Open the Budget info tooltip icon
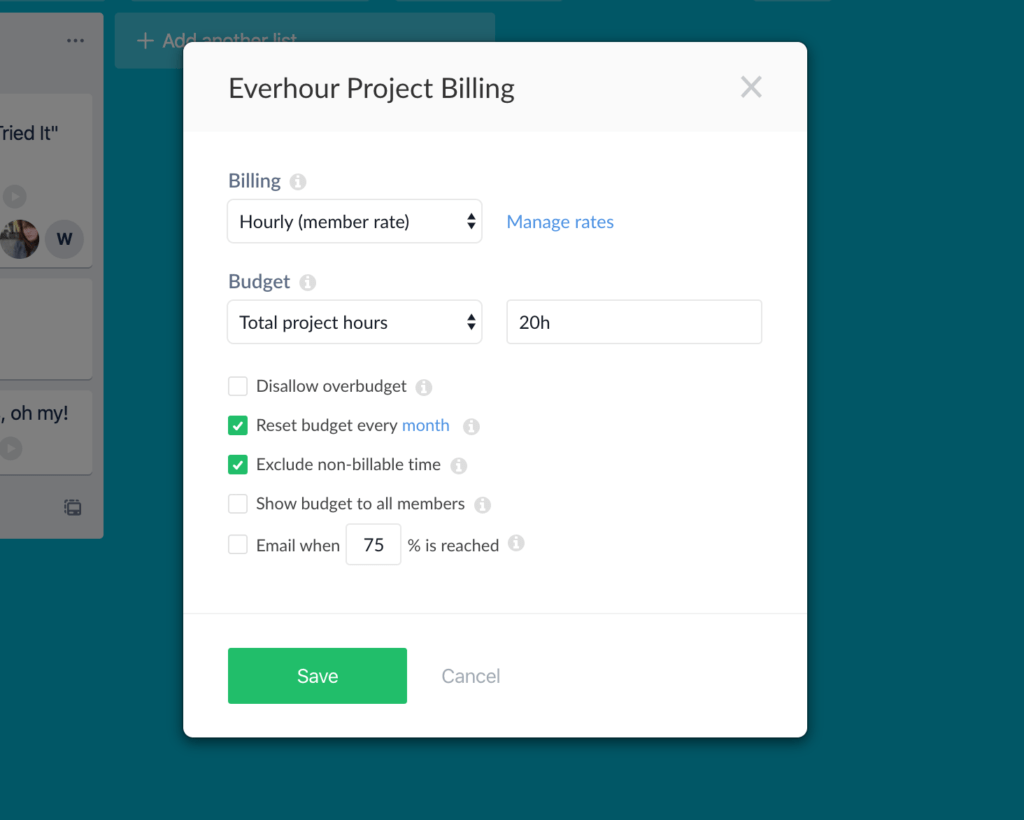The width and height of the screenshot is (1024, 820). pos(309,281)
